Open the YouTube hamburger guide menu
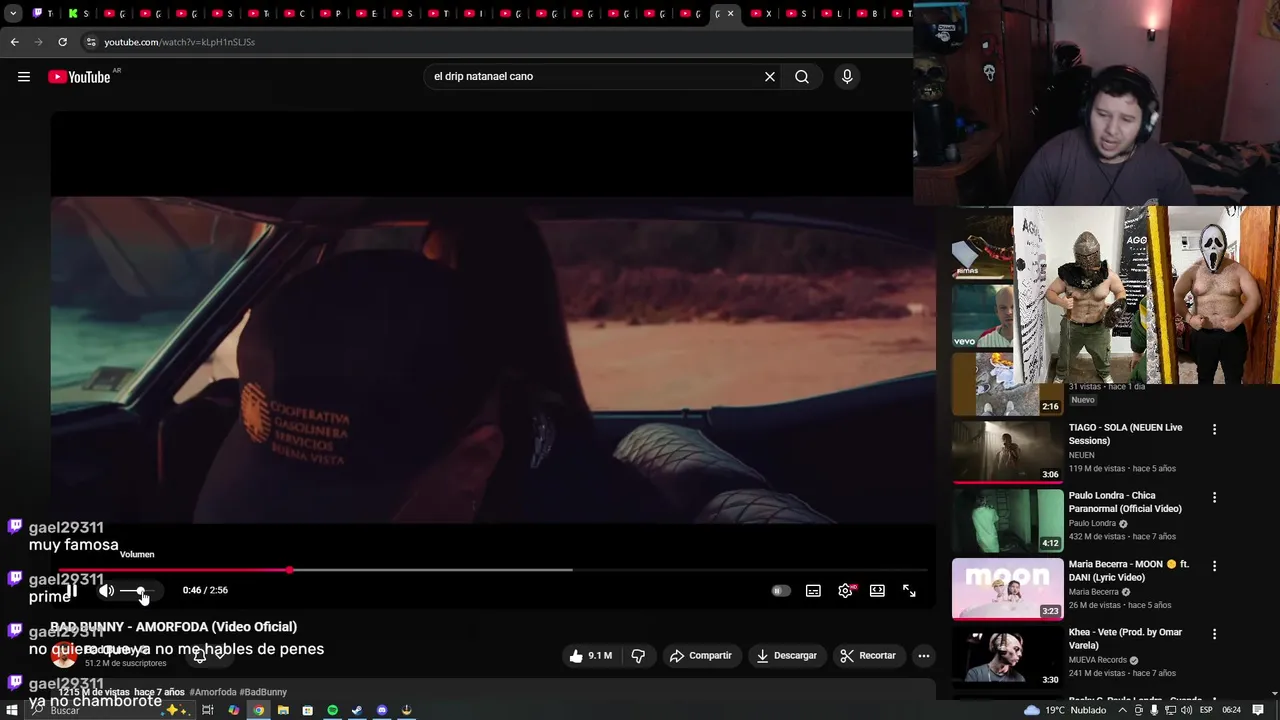The height and width of the screenshot is (720, 1280). pyautogui.click(x=24, y=77)
